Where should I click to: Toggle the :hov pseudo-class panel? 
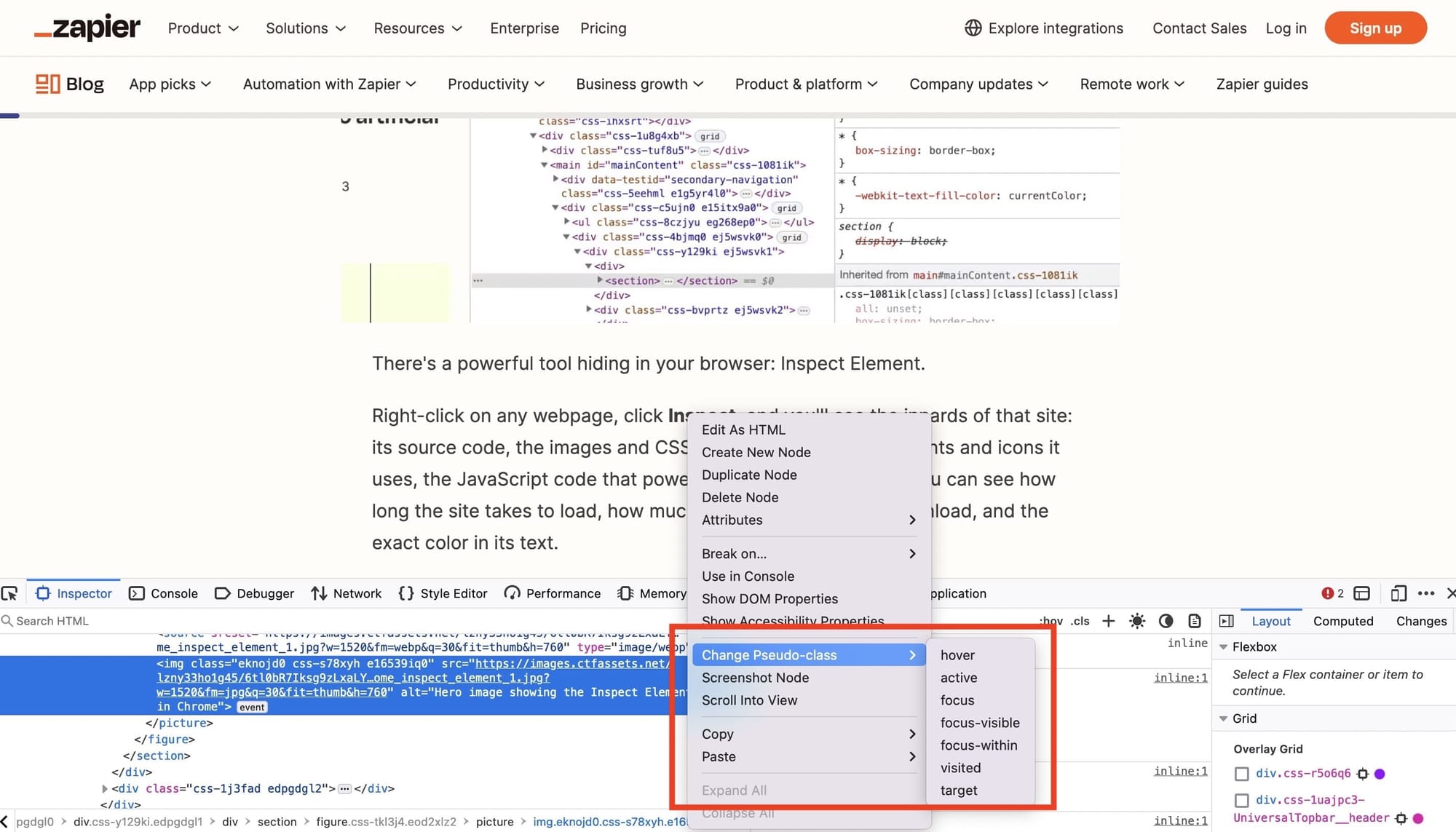[1051, 621]
